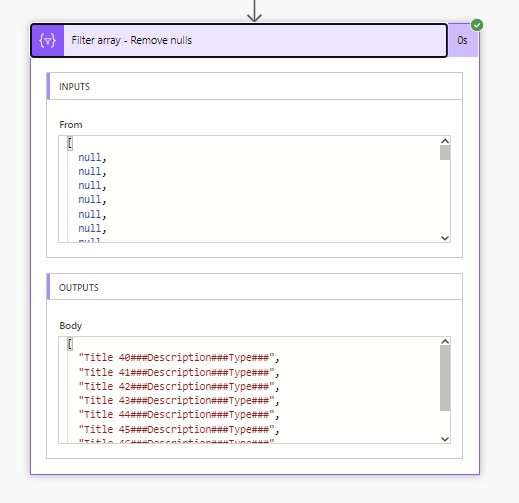Click the 0s duration label
The width and height of the screenshot is (519, 503).
(x=462, y=41)
